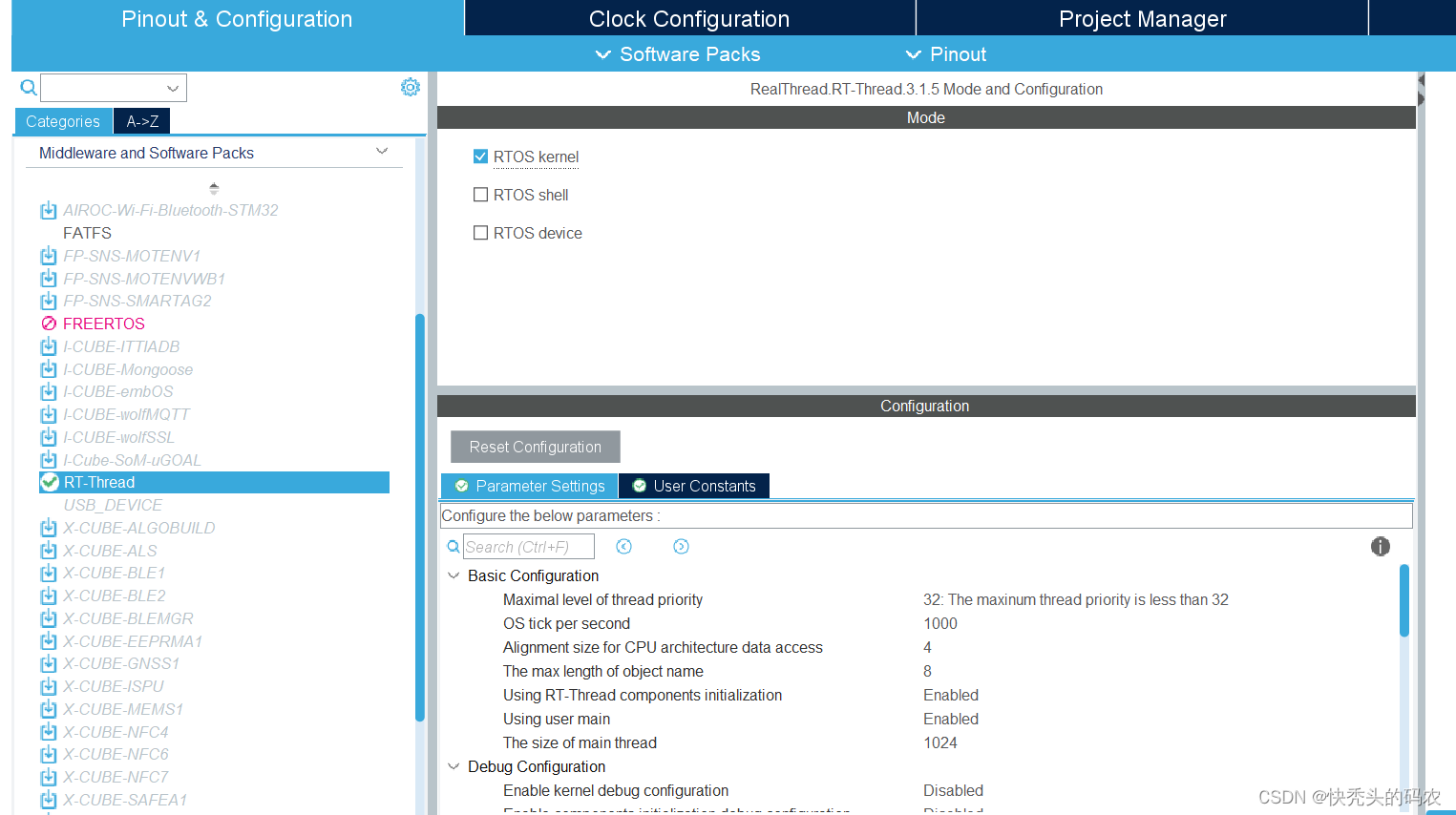The height and width of the screenshot is (815, 1456).
Task: Collapse the Debug Configuration group
Action: click(x=454, y=766)
